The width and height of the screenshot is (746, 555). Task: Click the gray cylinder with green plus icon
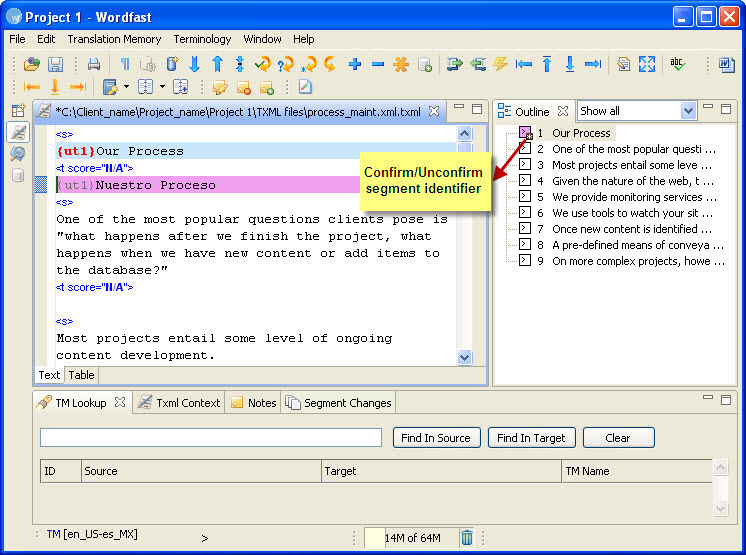coord(424,64)
